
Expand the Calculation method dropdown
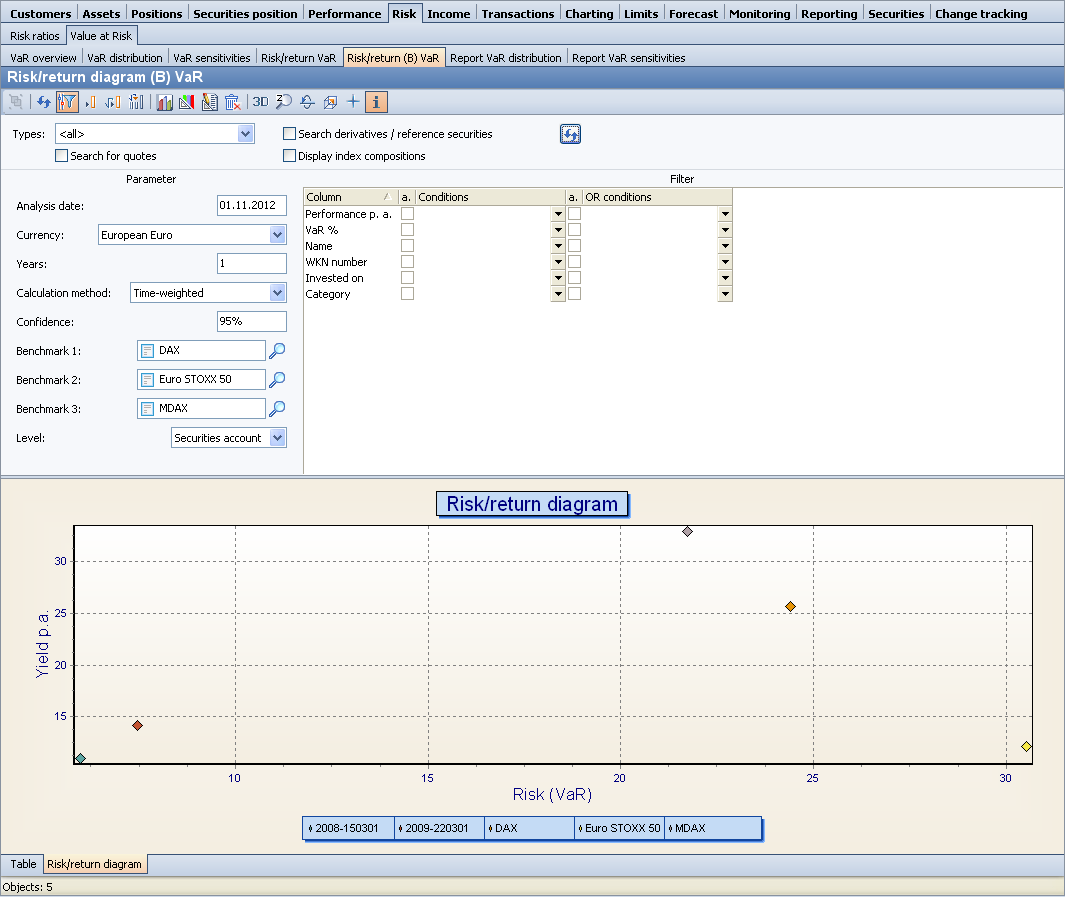tap(277, 293)
